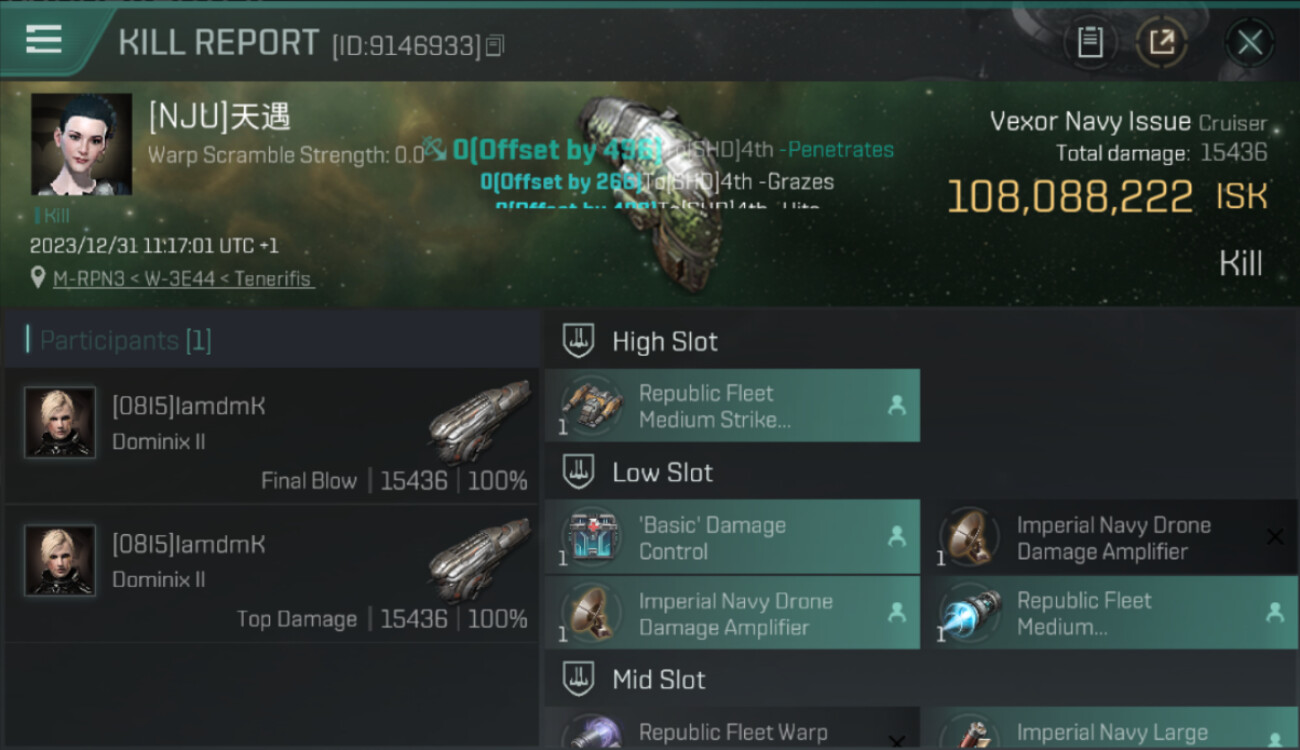Open the Imperial Navy Large module

coord(1109,729)
